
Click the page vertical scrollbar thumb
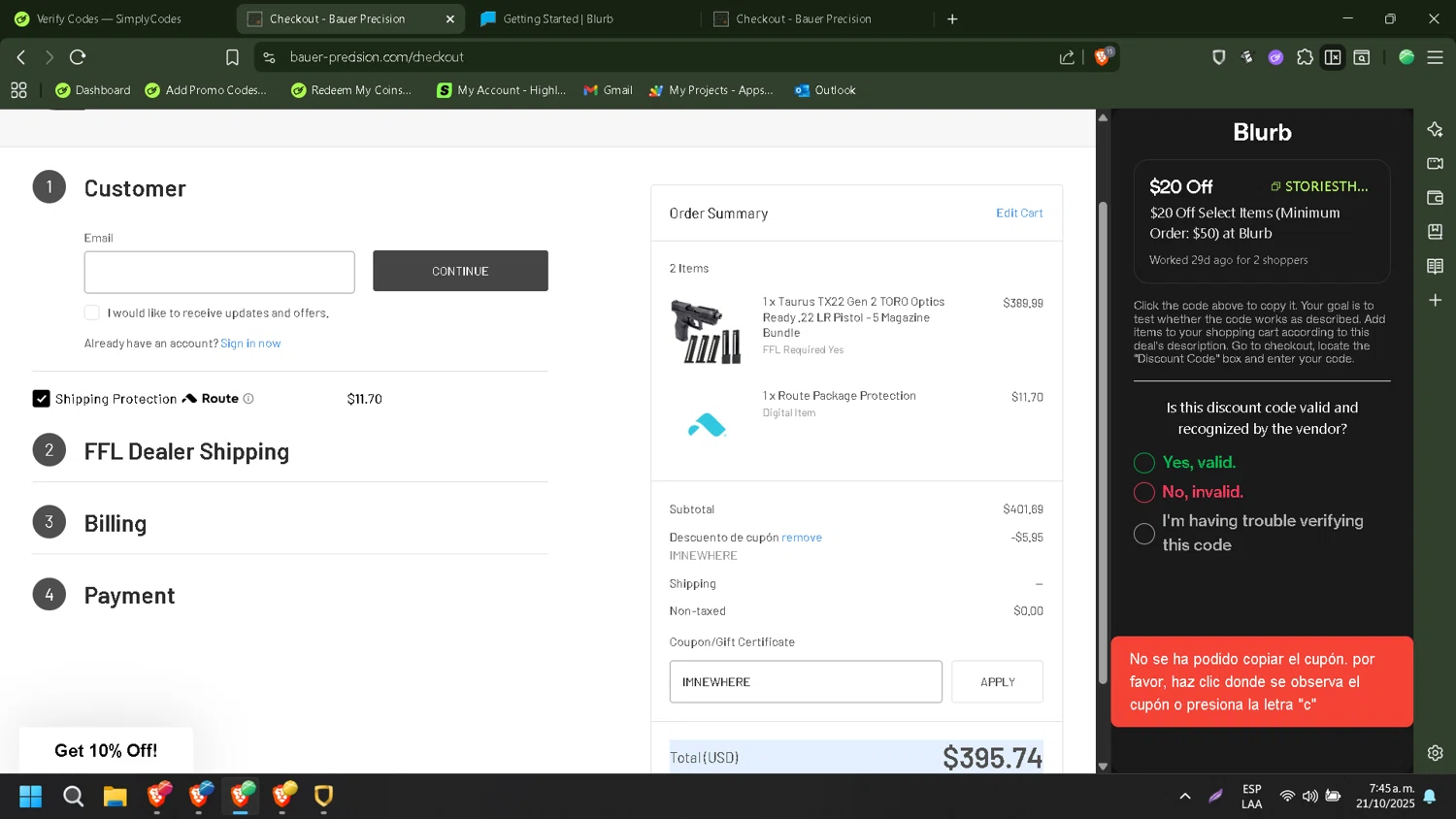coord(1103,442)
